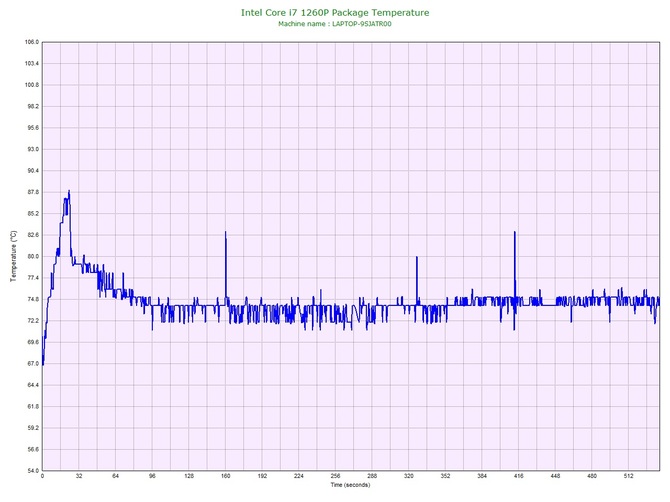Select the 106.0 value on temperature axis
Screen dimensions: 670x502
pyautogui.click(x=32, y=42)
